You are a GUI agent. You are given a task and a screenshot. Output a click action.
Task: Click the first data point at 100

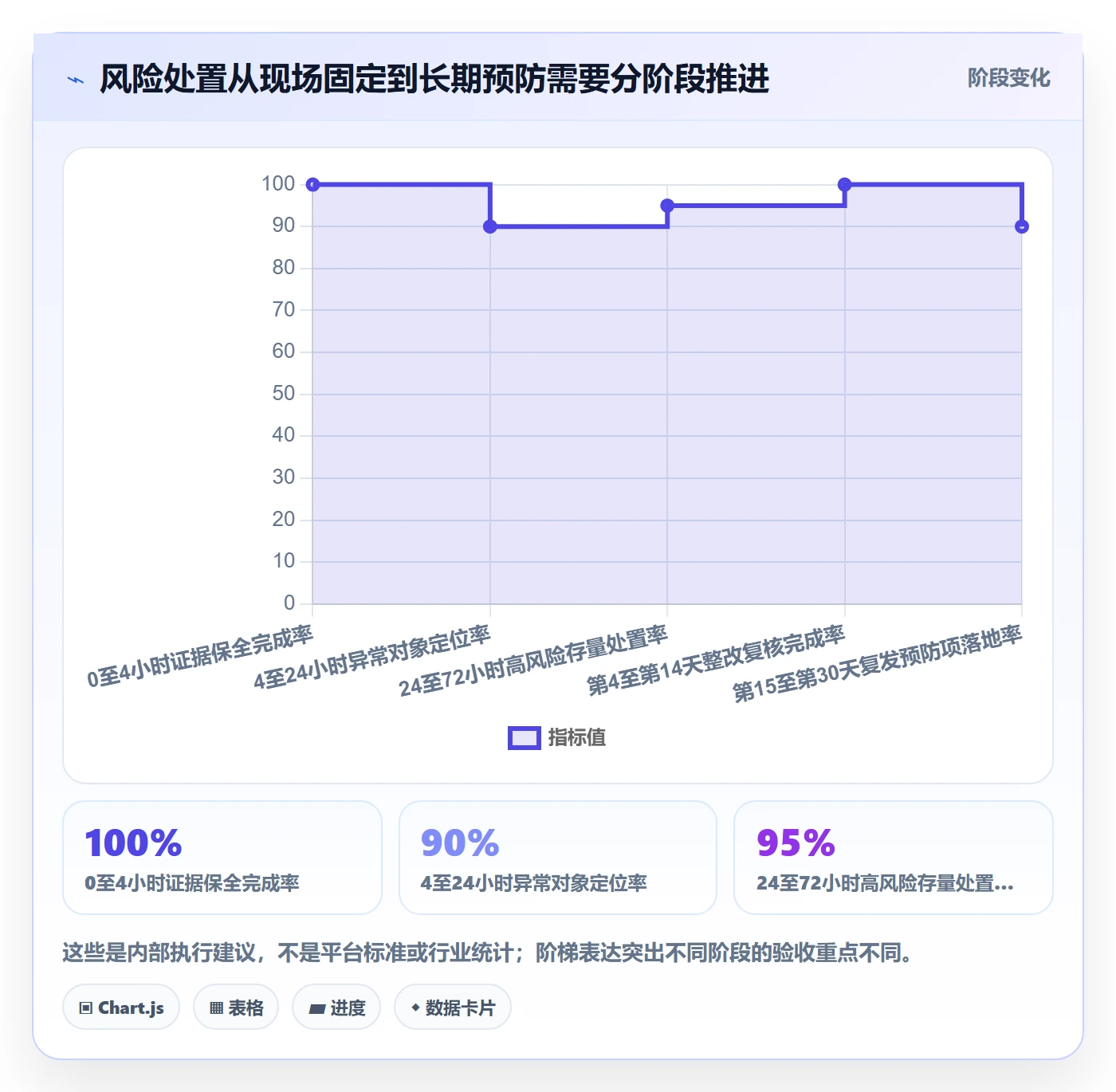coord(313,184)
